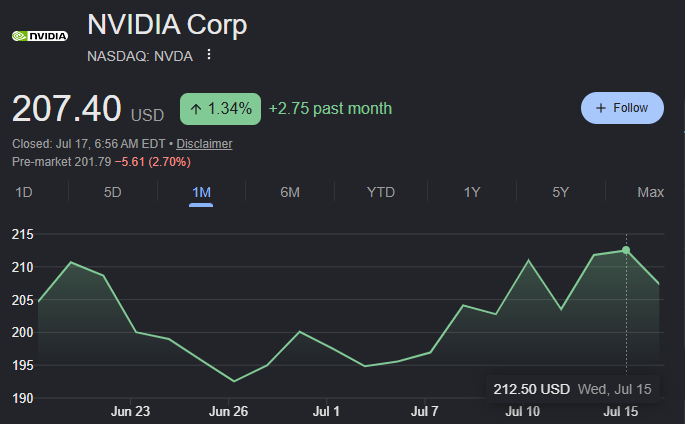Click the Jul 10 date axis label

pyautogui.click(x=522, y=411)
